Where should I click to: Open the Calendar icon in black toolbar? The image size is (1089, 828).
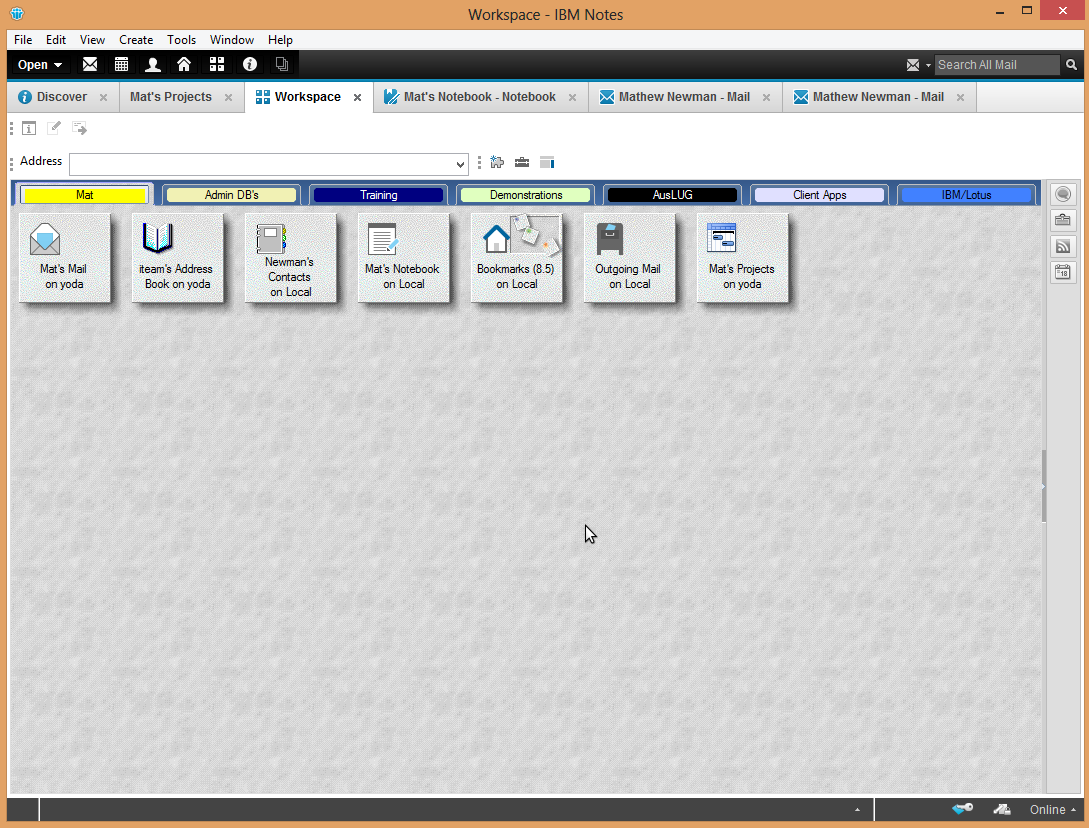(122, 65)
